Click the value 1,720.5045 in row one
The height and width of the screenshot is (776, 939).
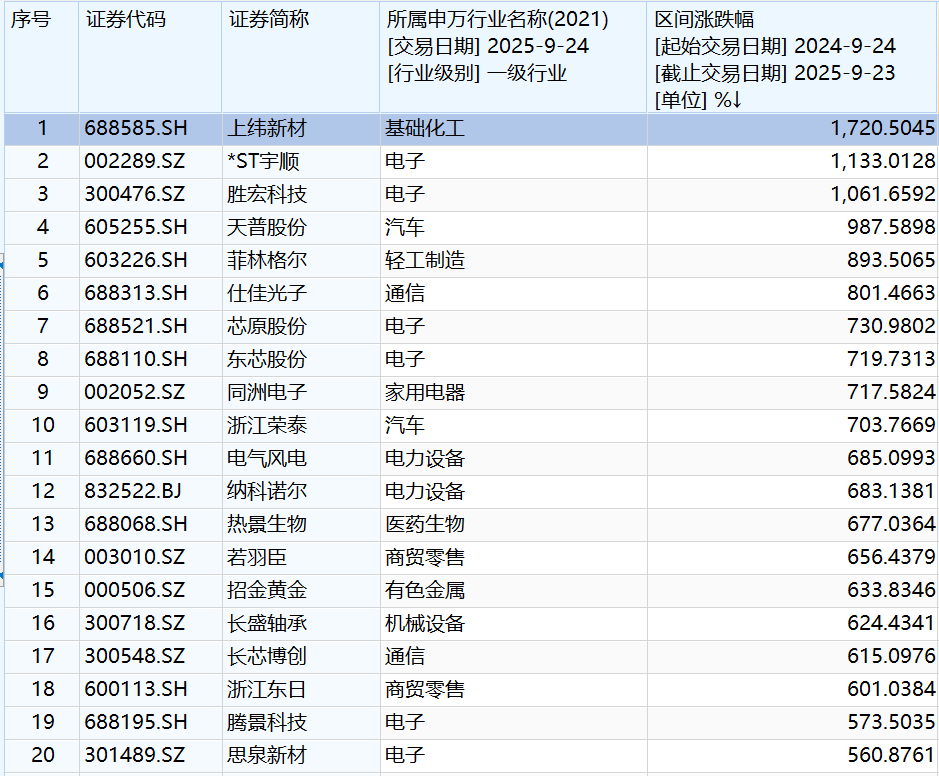883,129
